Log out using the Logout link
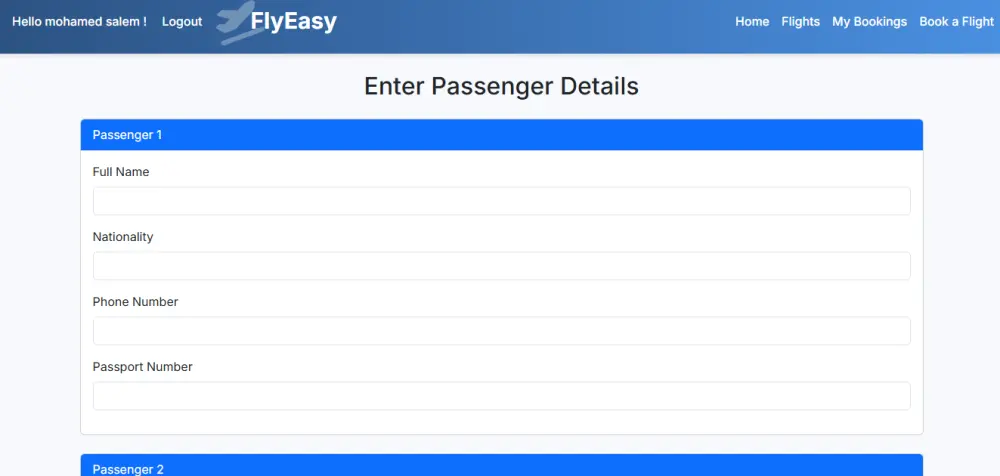The height and width of the screenshot is (476, 1000). pos(182,21)
